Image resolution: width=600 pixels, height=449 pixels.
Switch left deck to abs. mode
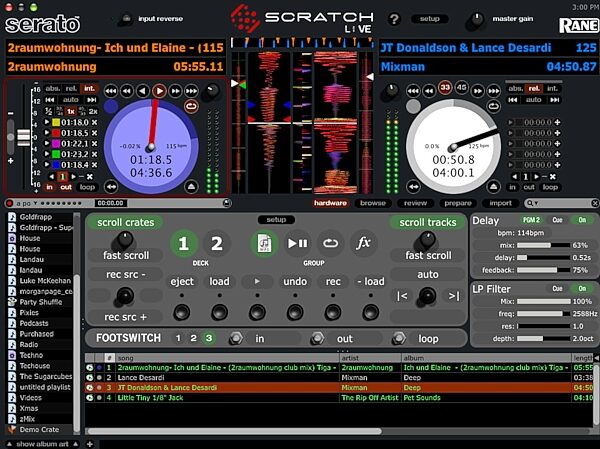[x=53, y=88]
